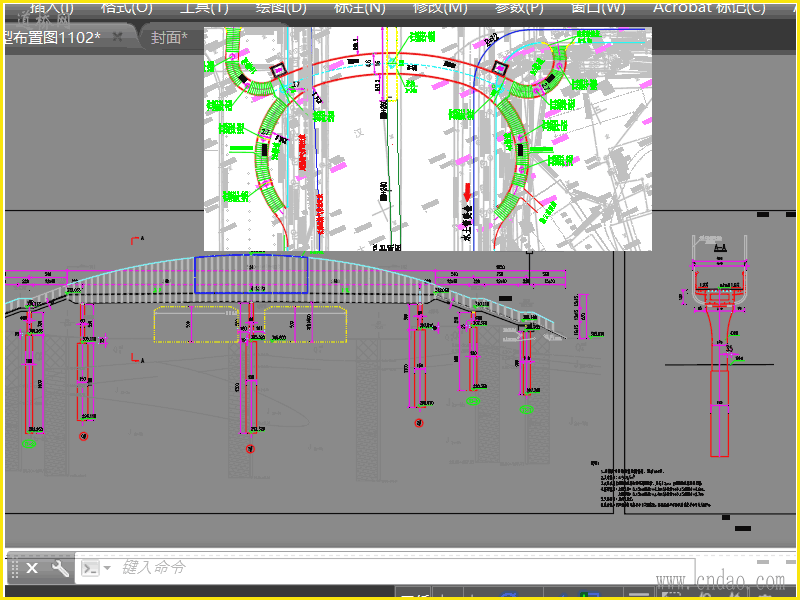Screen dimensions: 800x600
Task: Select the lower red section marker A
Action: pos(136,357)
